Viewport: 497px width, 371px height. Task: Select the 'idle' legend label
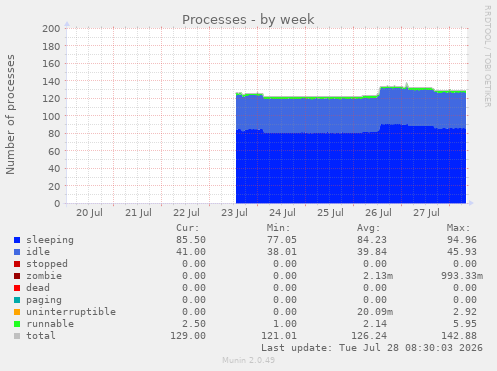point(38,252)
